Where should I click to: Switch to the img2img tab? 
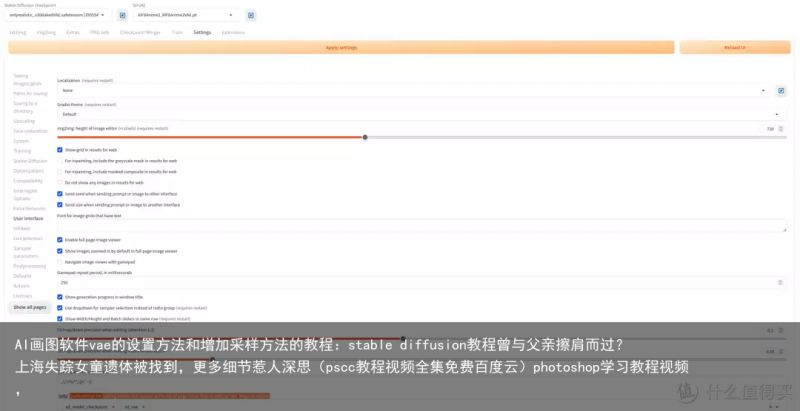(x=46, y=32)
